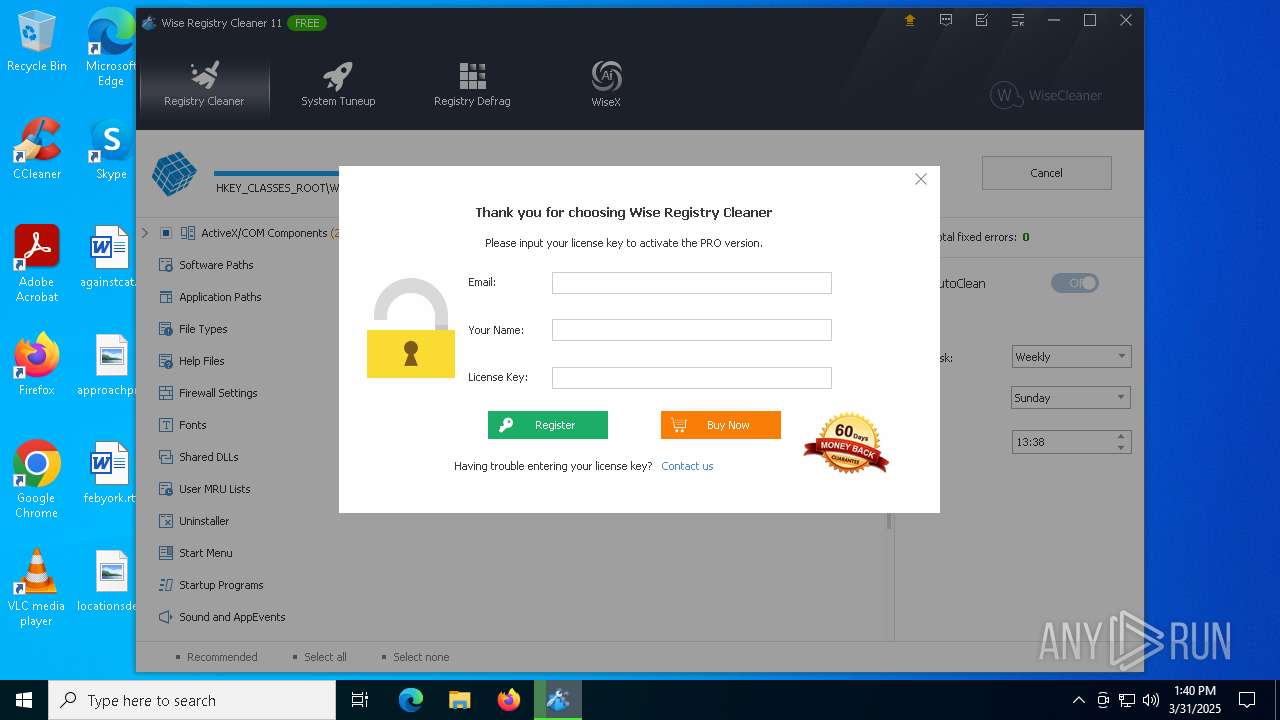The image size is (1280, 720).
Task: Open the Registry Defrag tab
Action: click(472, 84)
